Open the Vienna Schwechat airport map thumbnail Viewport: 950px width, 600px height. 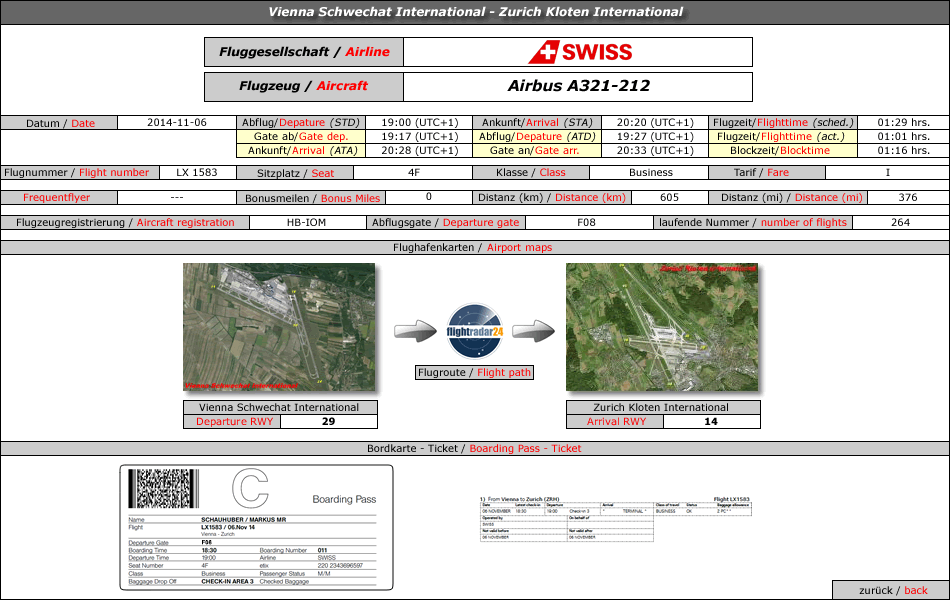(279, 327)
